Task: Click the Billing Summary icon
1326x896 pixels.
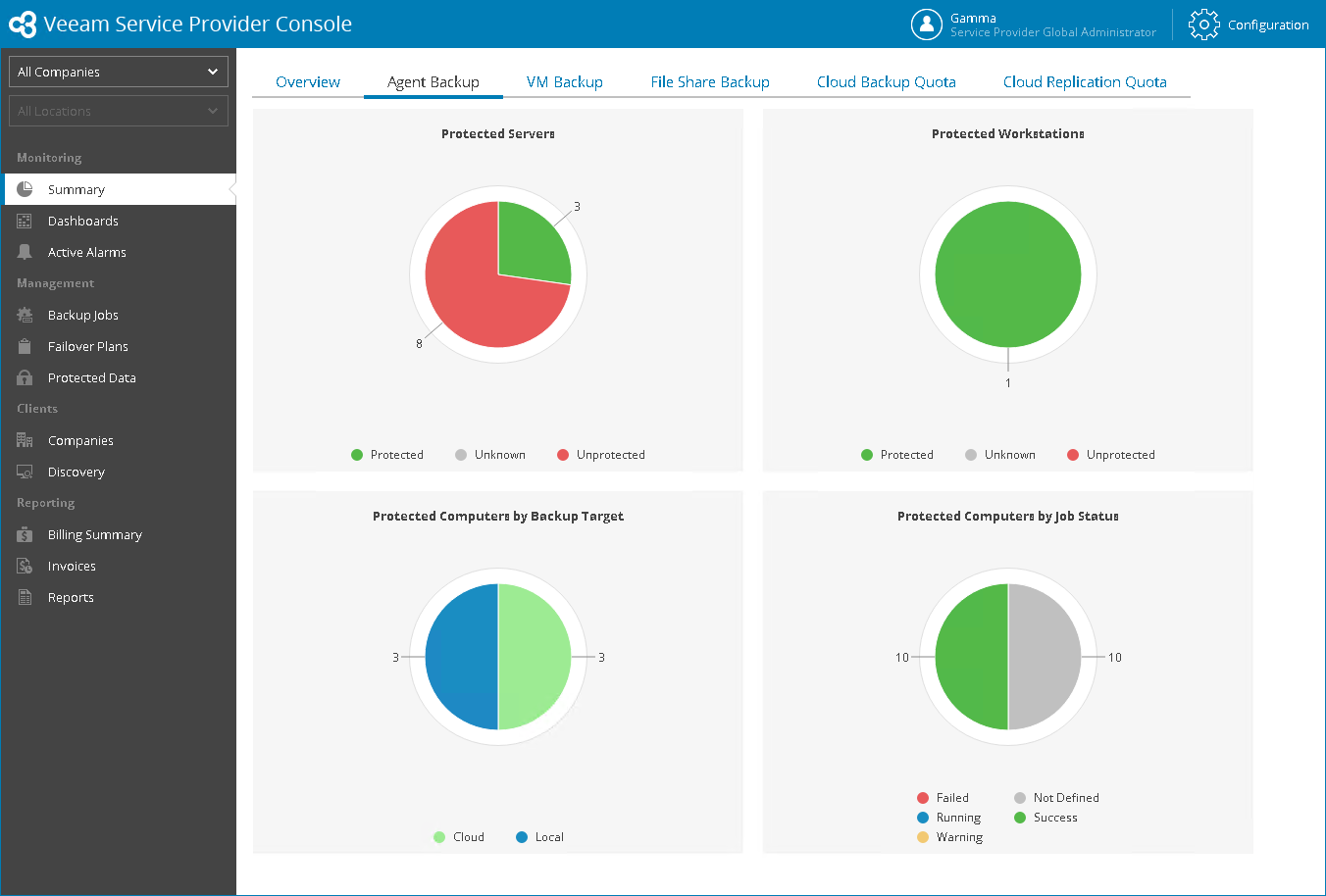Action: 25,534
